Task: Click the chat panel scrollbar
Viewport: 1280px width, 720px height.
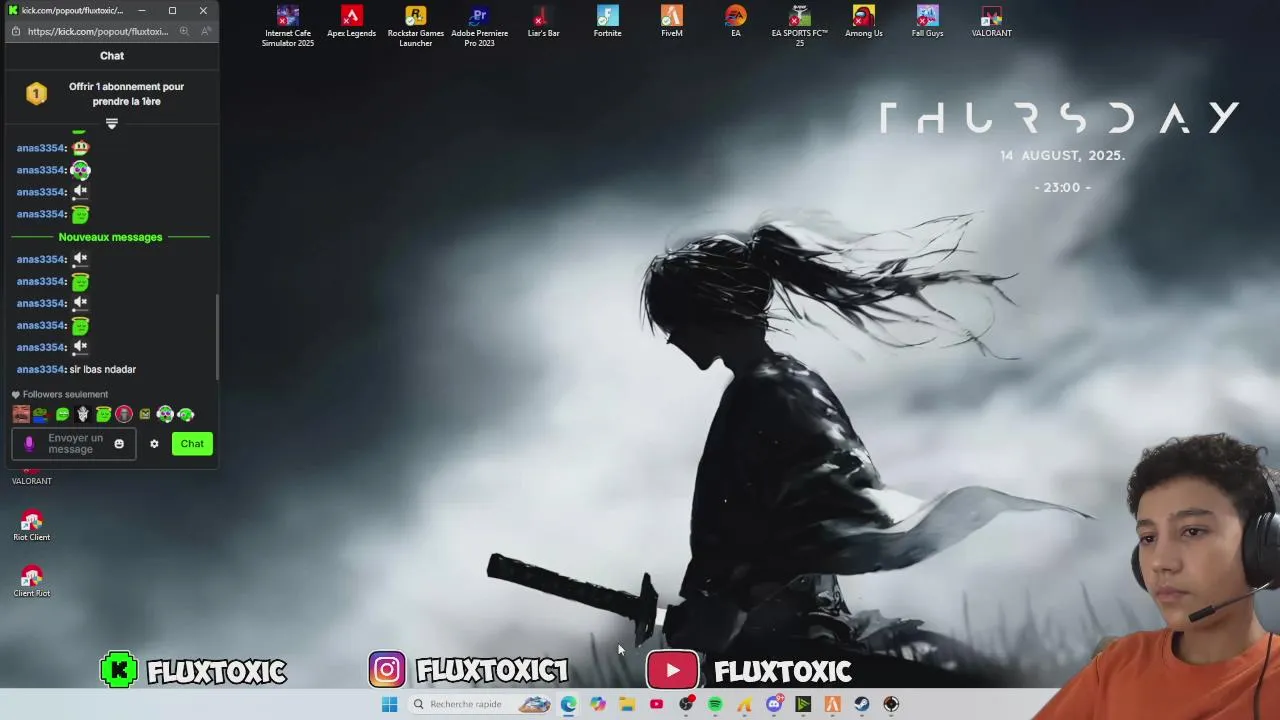Action: 216,337
